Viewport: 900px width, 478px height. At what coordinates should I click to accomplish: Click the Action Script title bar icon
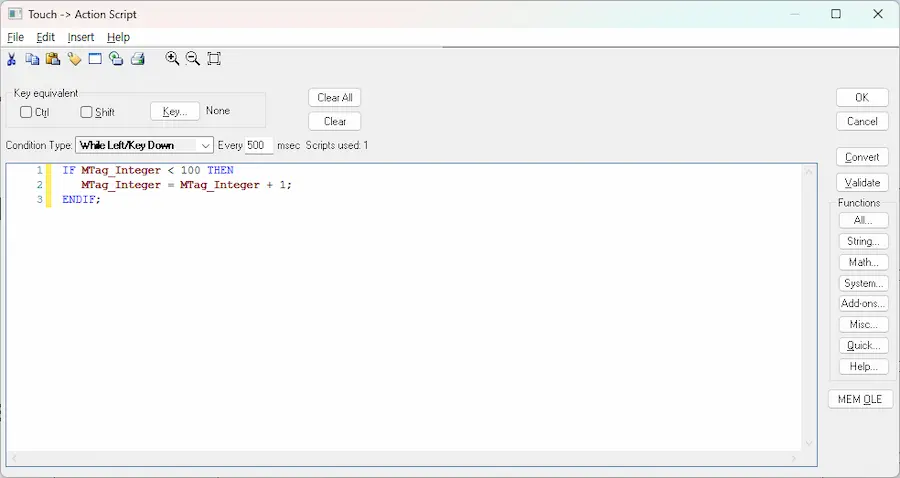[15, 14]
